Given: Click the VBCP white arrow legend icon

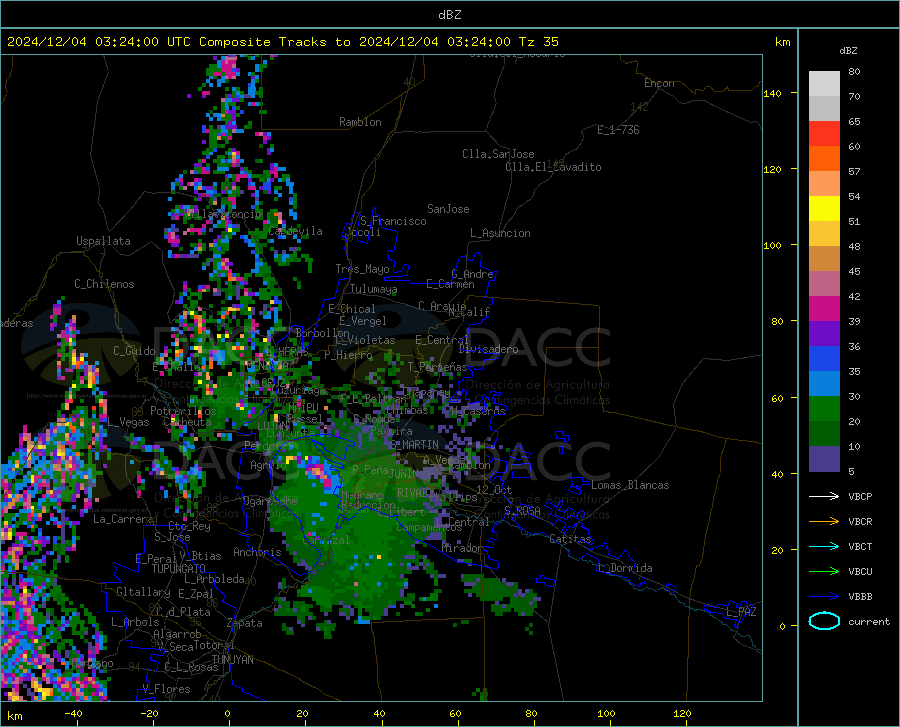Looking at the screenshot, I should click(824, 496).
